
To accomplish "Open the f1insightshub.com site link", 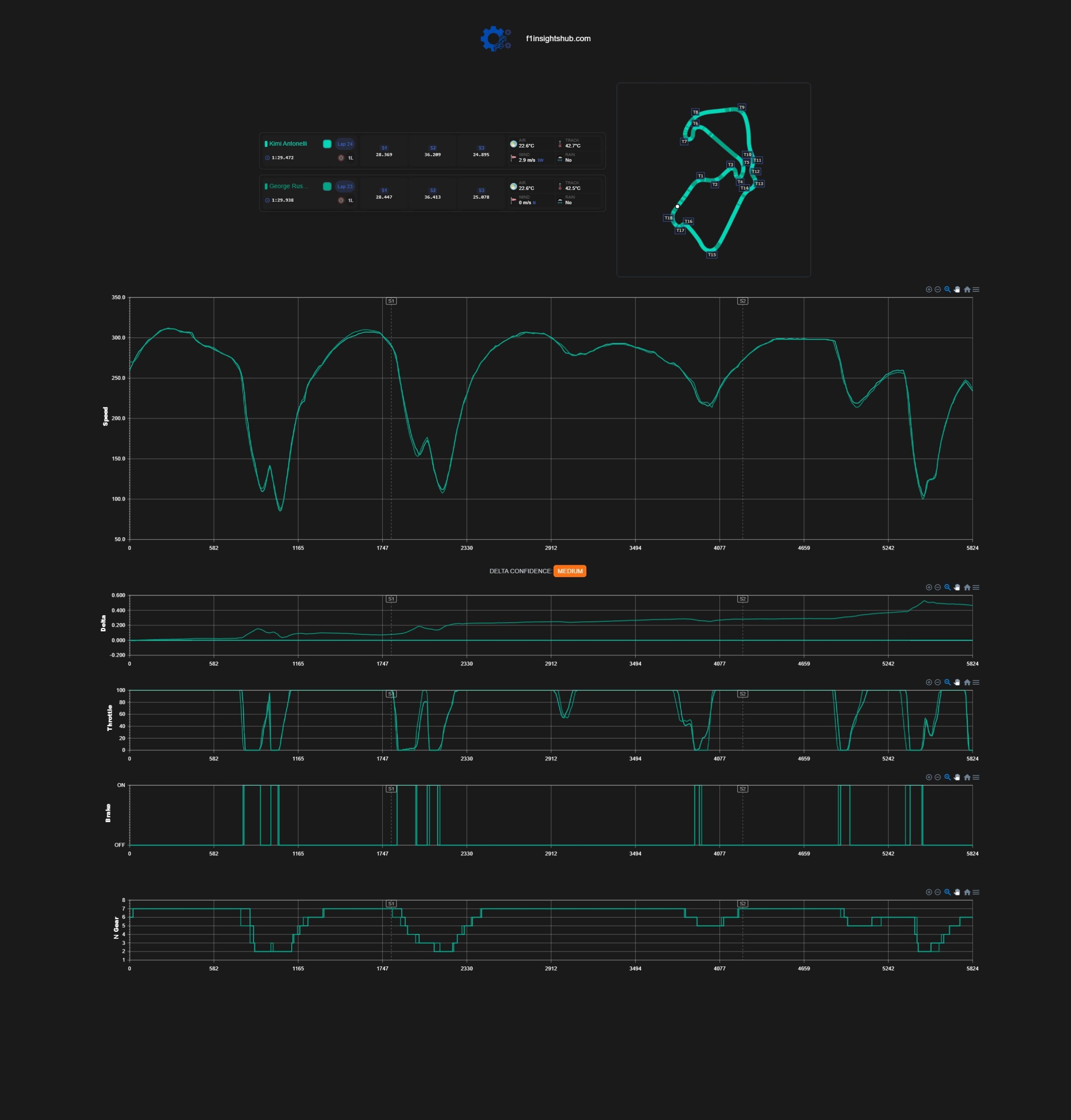I will 558,39.
